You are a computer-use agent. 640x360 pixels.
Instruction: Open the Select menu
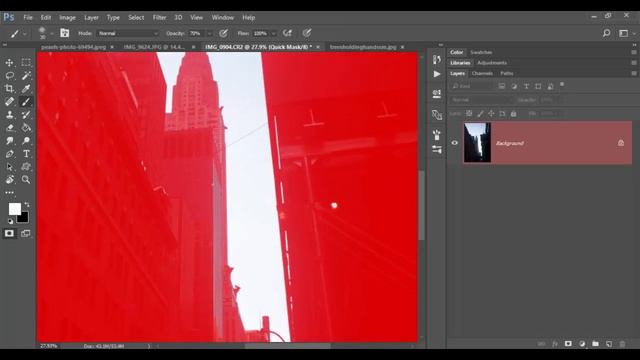tap(136, 18)
